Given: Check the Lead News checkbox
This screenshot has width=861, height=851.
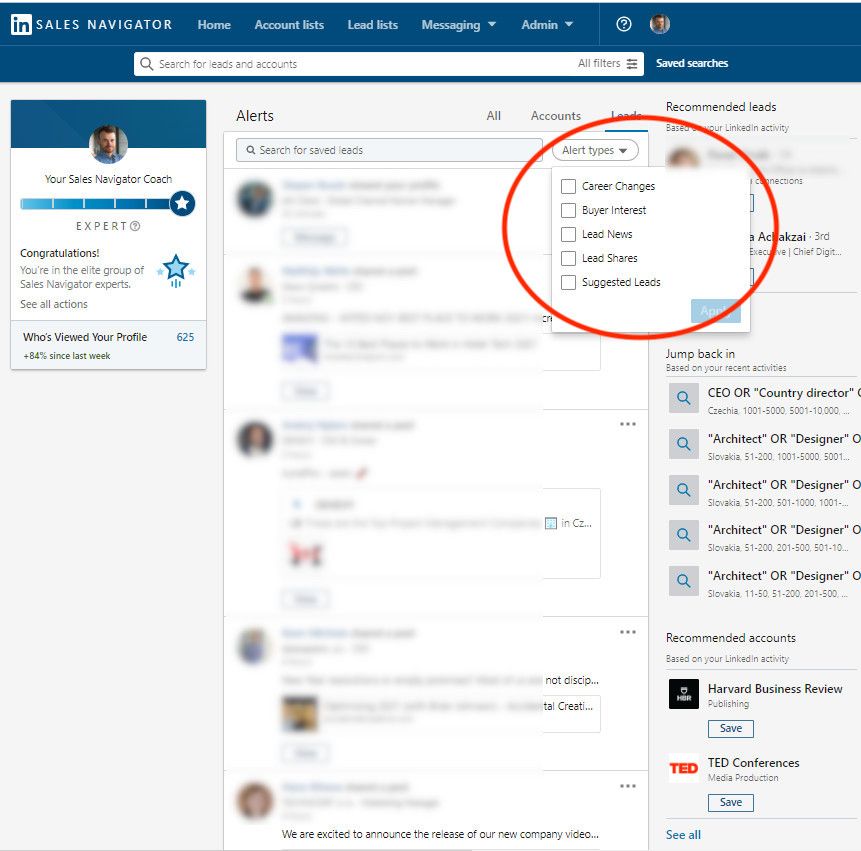Looking at the screenshot, I should [x=568, y=234].
